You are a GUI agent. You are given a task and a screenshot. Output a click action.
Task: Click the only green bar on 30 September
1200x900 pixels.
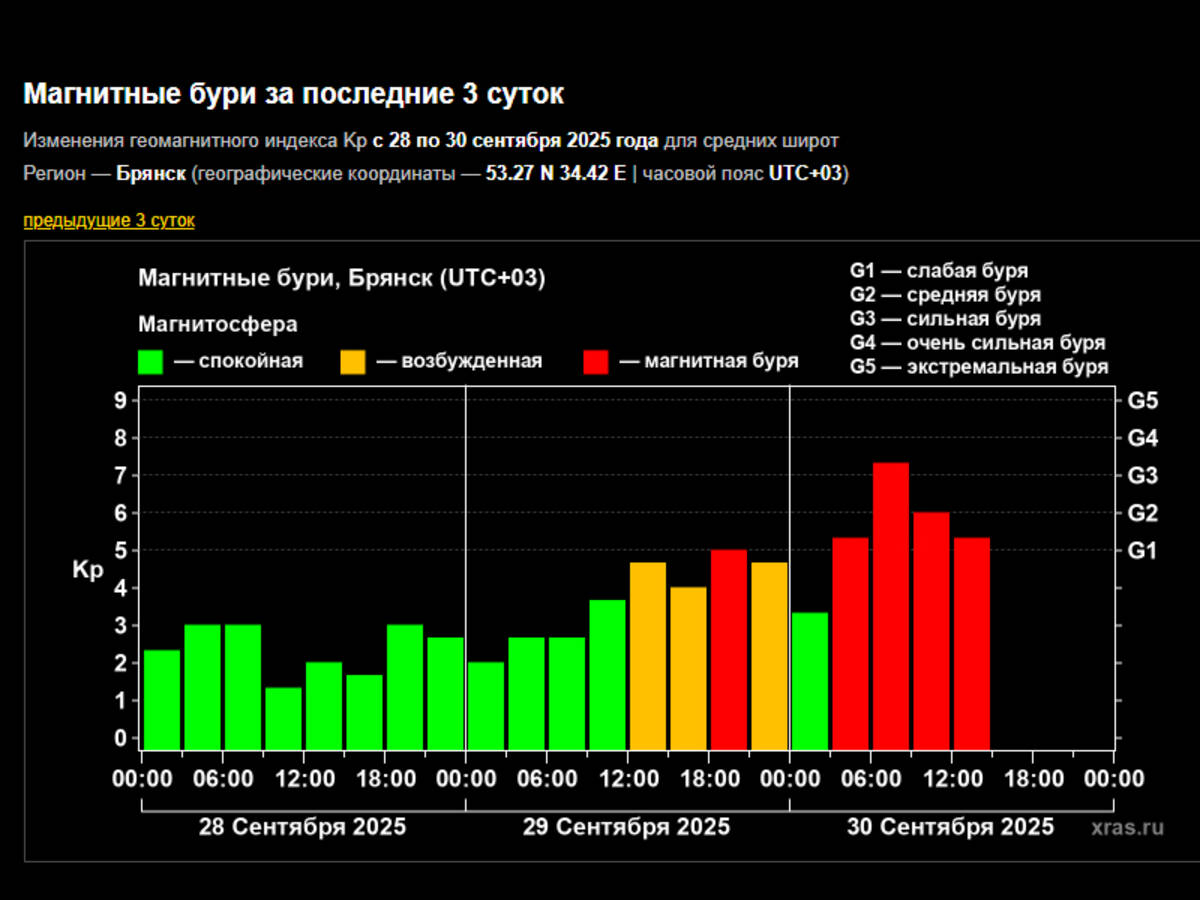(810, 680)
